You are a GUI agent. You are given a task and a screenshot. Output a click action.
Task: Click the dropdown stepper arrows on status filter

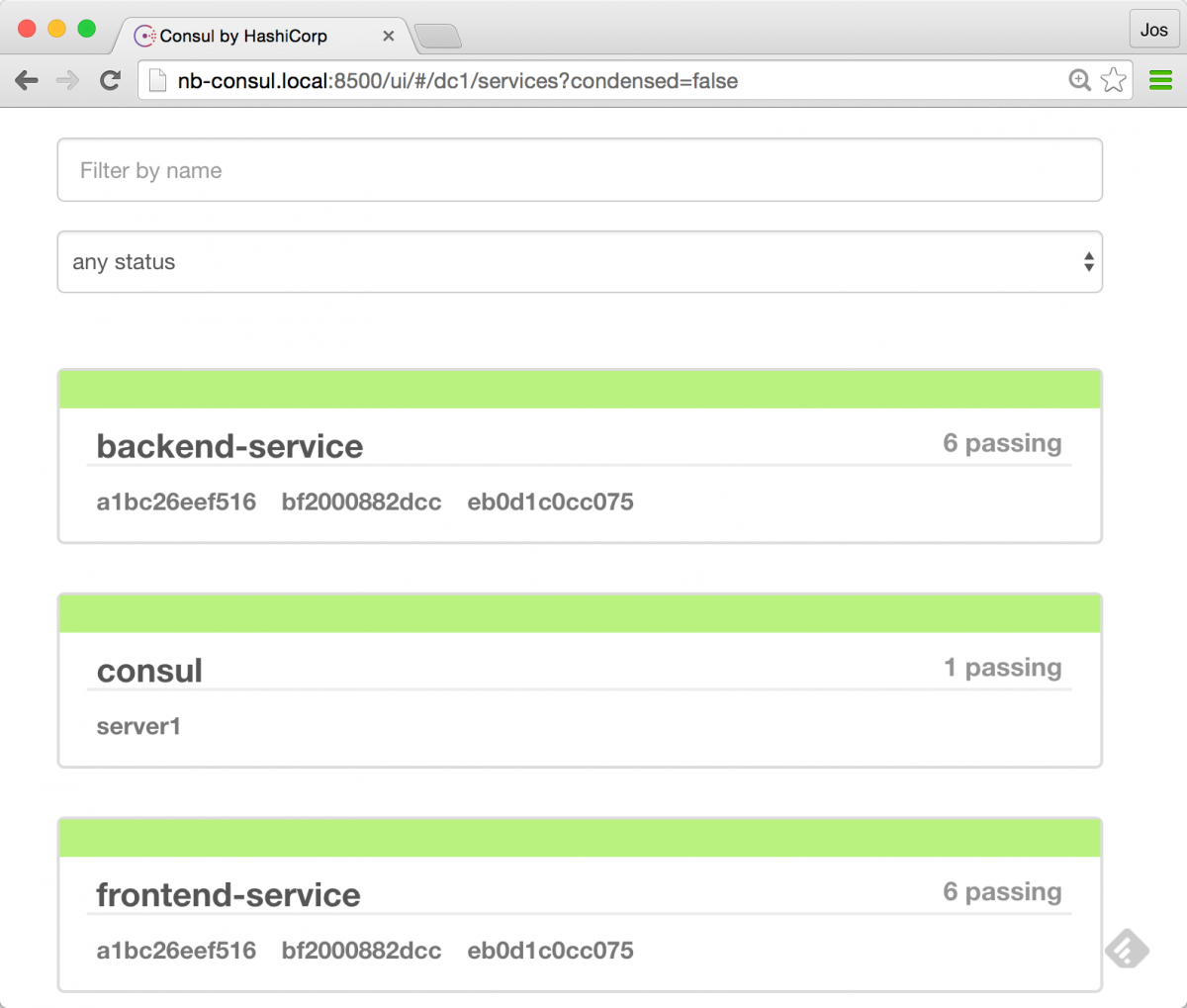[x=1088, y=261]
